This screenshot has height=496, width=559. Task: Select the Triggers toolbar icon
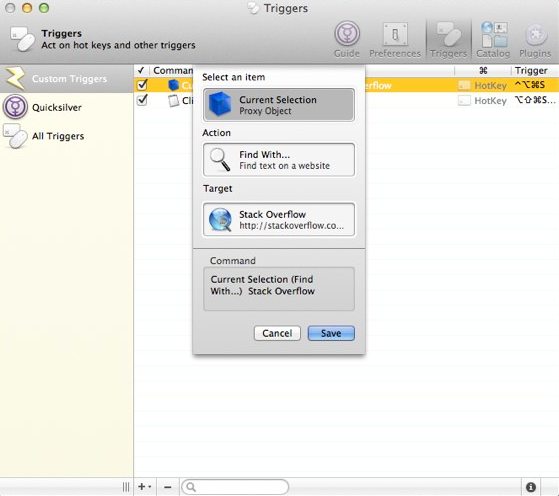coord(448,39)
